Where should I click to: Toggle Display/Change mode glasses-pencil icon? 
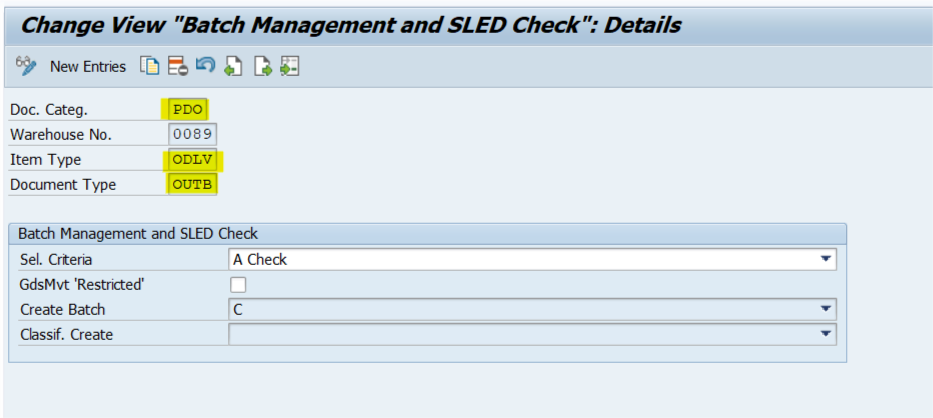(26, 66)
